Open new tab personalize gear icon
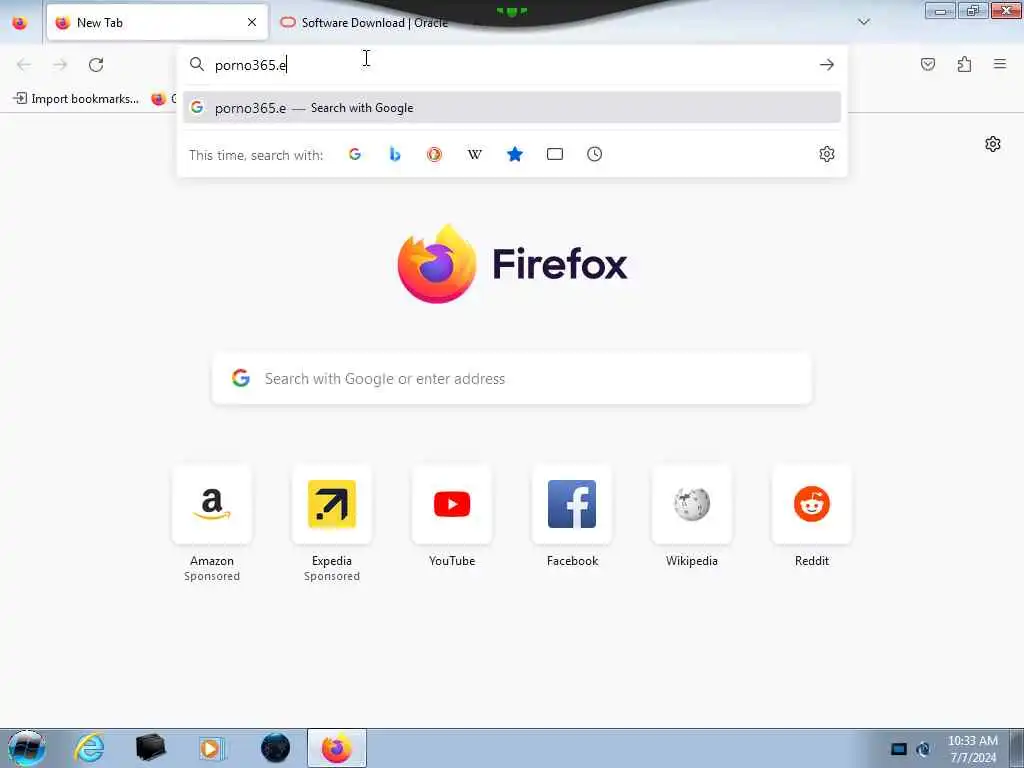Viewport: 1024px width, 768px height. 993,144
